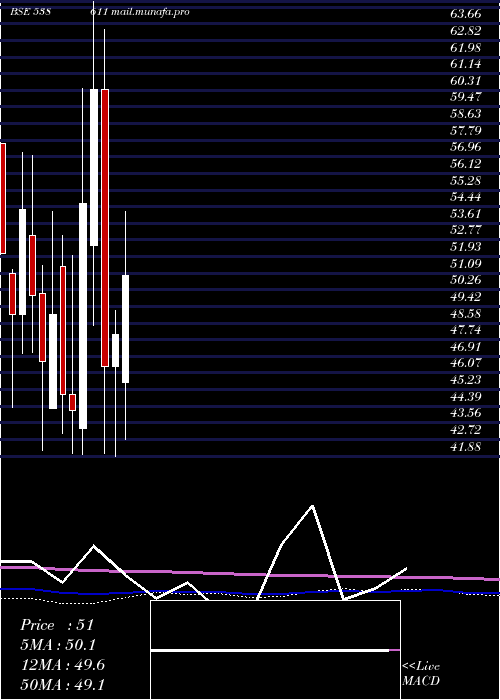Click the 59.47 price axis label
The image size is (500, 700).
[x=466, y=97]
